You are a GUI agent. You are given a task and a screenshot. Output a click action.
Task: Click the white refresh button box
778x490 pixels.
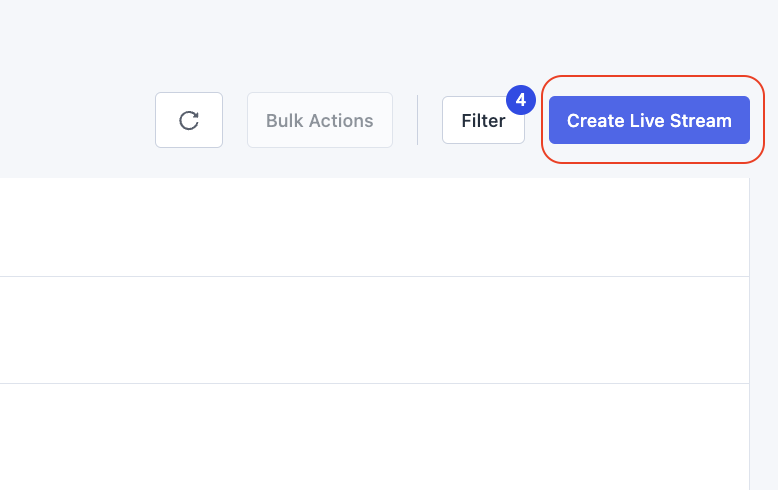click(189, 120)
